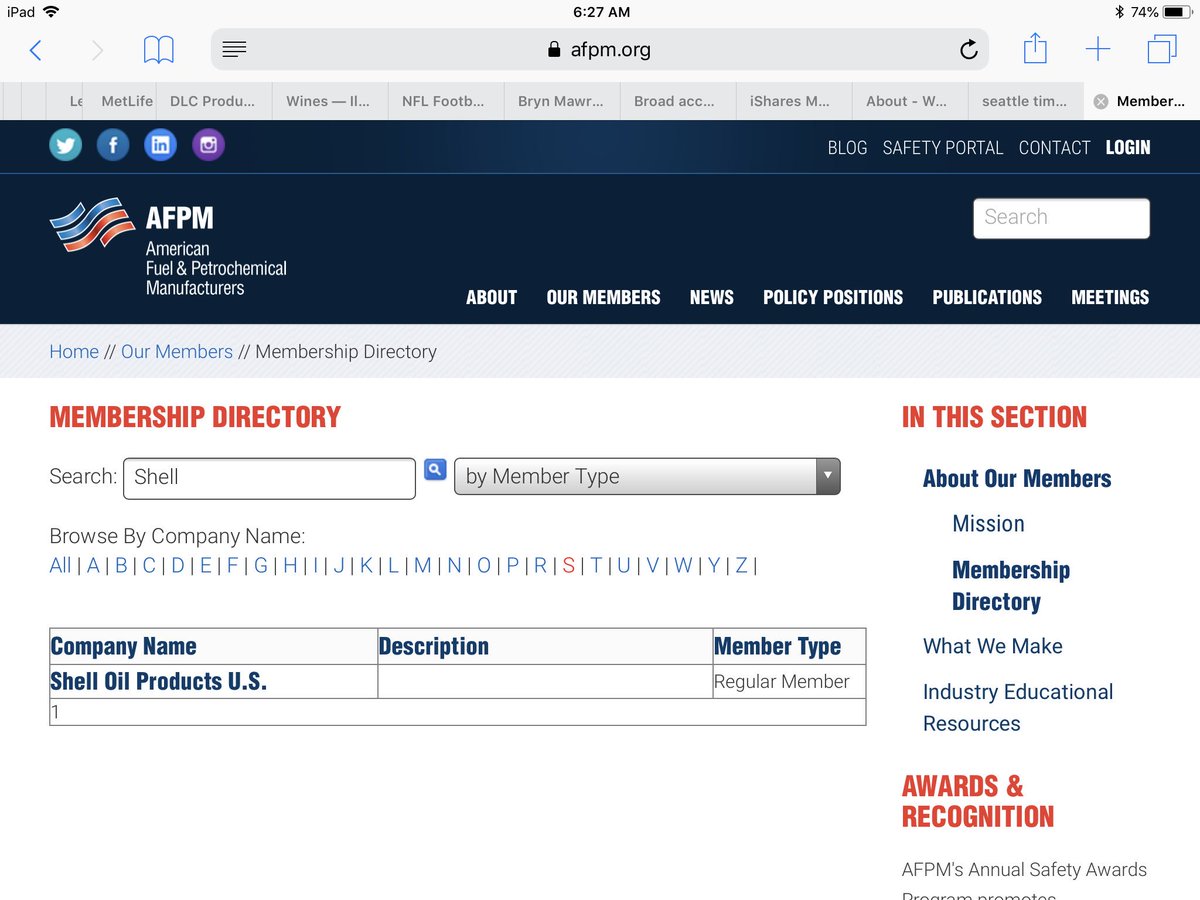Browse companies starting with Z
Screen dimensions: 1200x900
741,565
